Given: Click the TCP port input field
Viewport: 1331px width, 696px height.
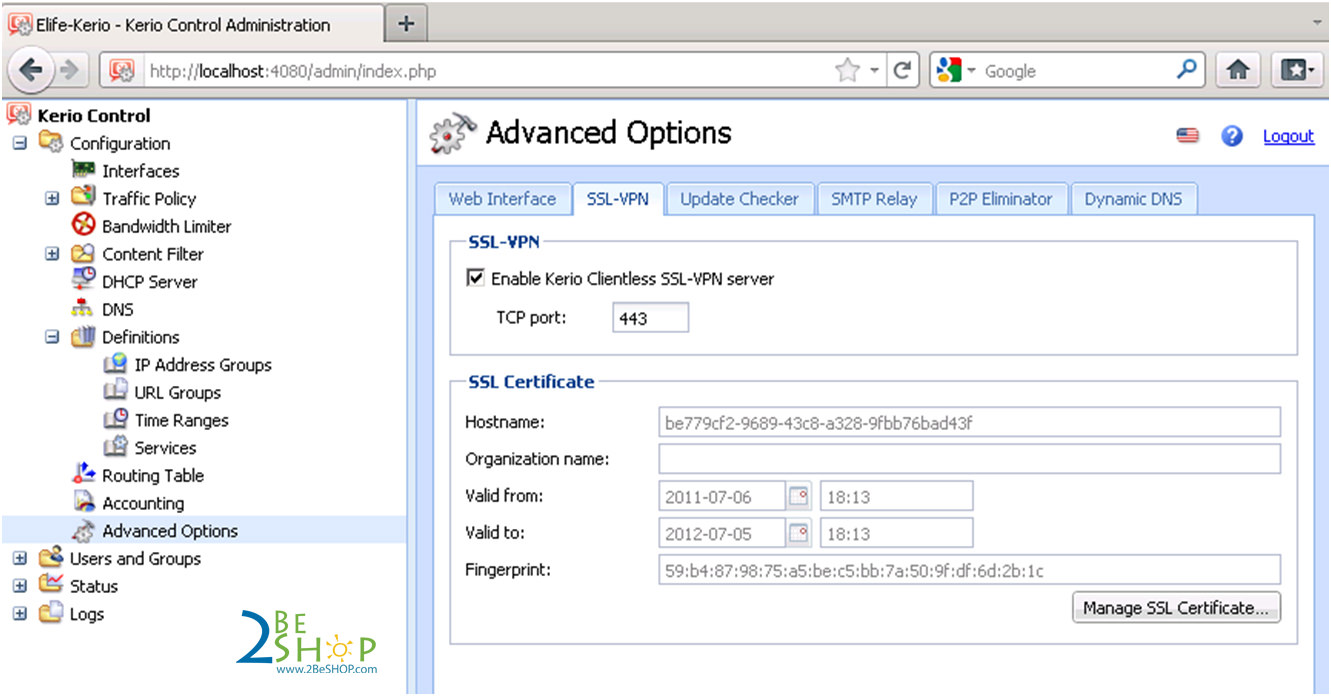Looking at the screenshot, I should [x=651, y=318].
